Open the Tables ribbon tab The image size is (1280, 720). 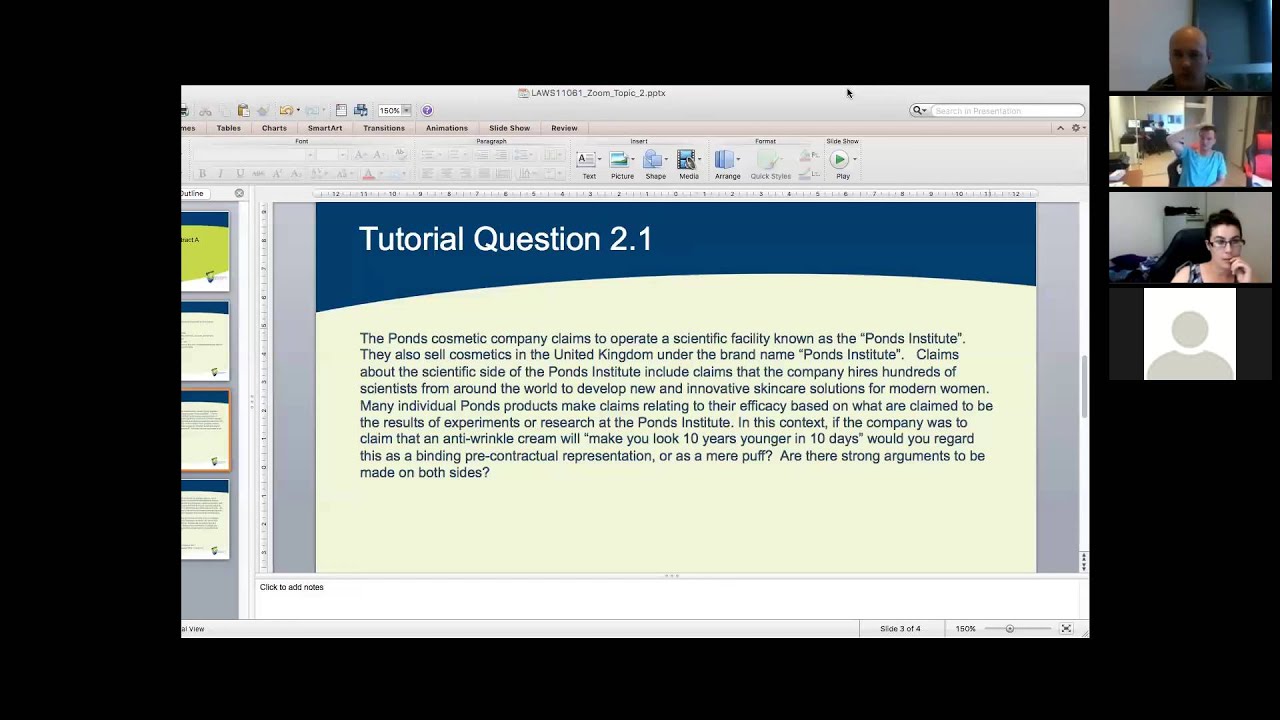228,128
